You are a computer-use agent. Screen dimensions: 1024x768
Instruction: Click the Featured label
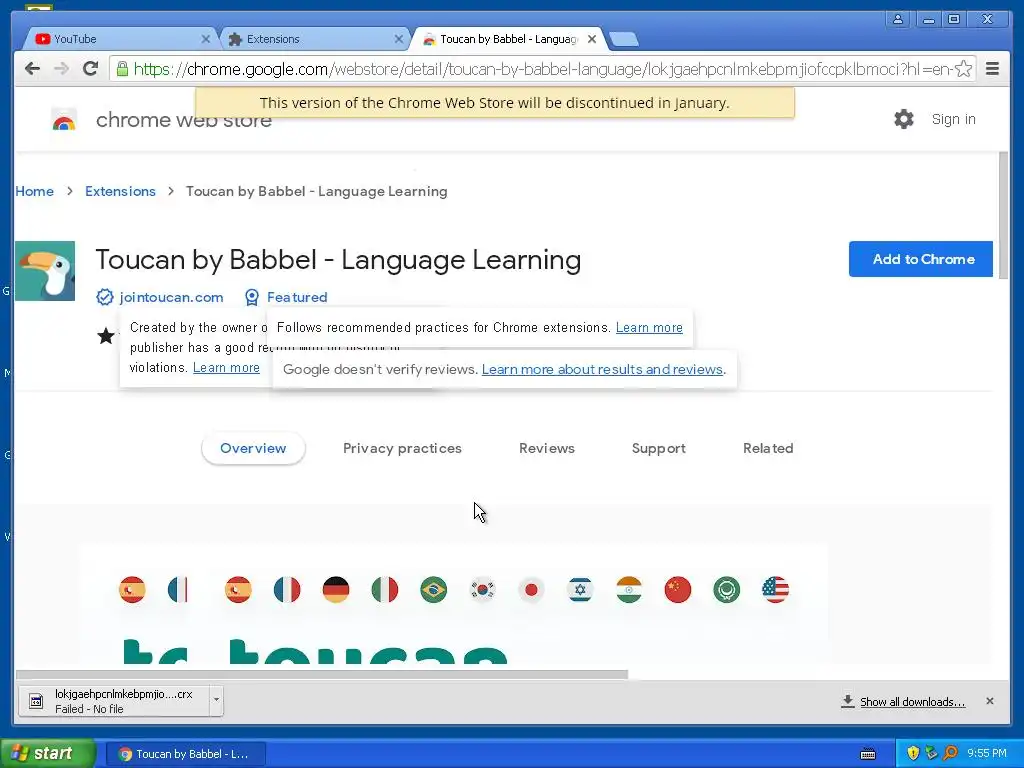click(x=297, y=297)
